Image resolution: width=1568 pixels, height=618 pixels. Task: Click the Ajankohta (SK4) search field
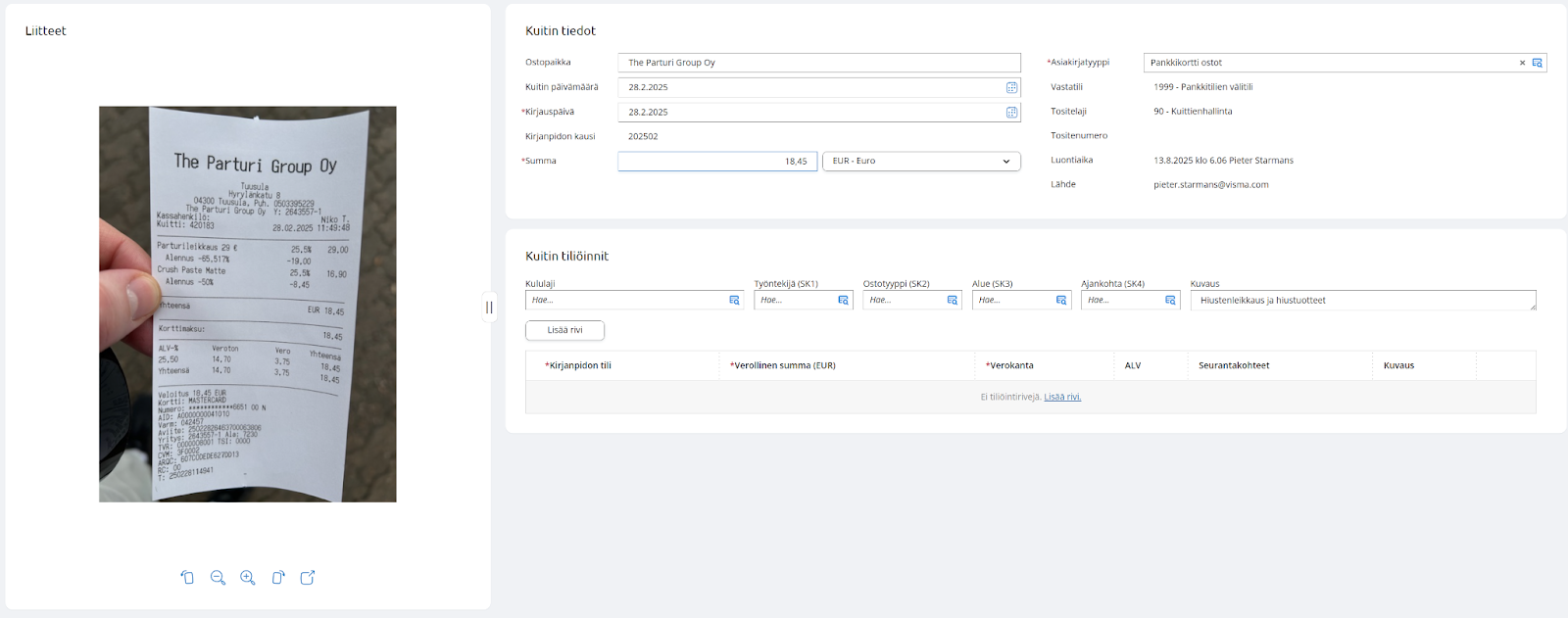pos(1121,301)
